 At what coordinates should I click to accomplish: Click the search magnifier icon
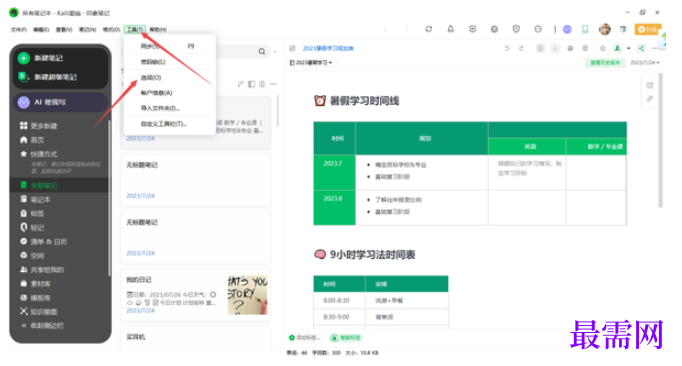pos(262,51)
